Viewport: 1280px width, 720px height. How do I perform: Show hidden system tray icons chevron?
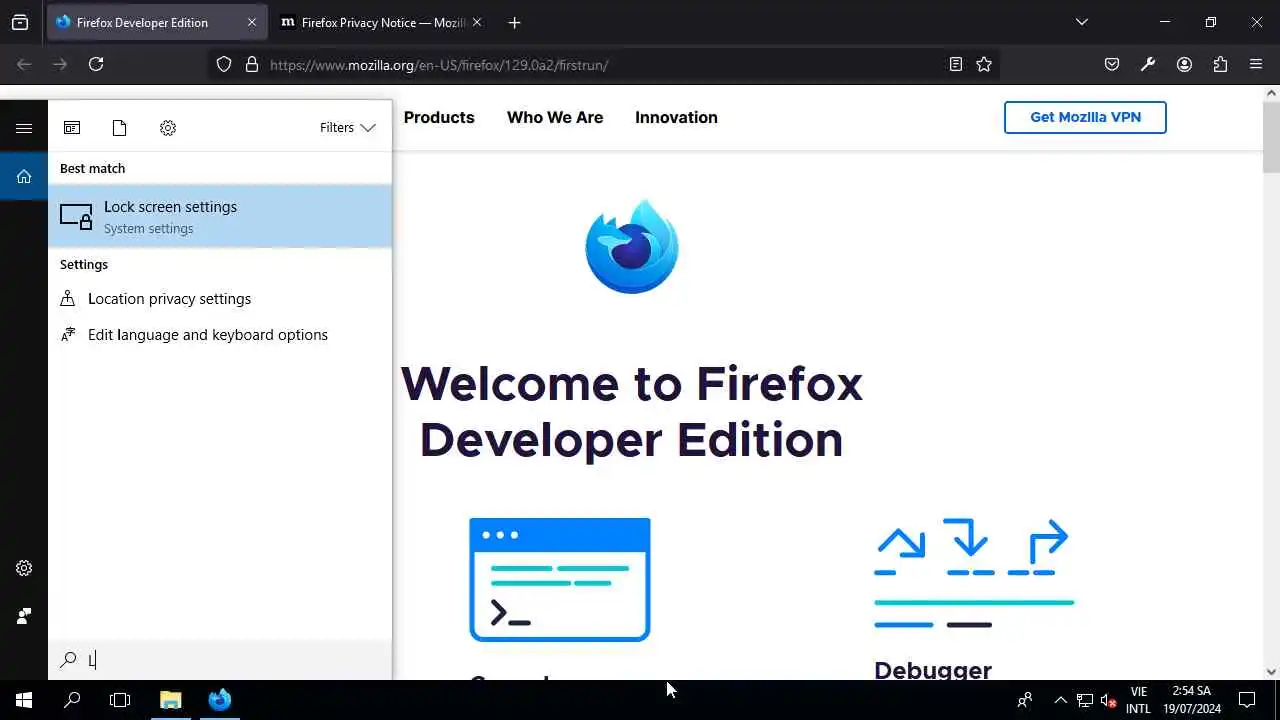tap(1060, 700)
